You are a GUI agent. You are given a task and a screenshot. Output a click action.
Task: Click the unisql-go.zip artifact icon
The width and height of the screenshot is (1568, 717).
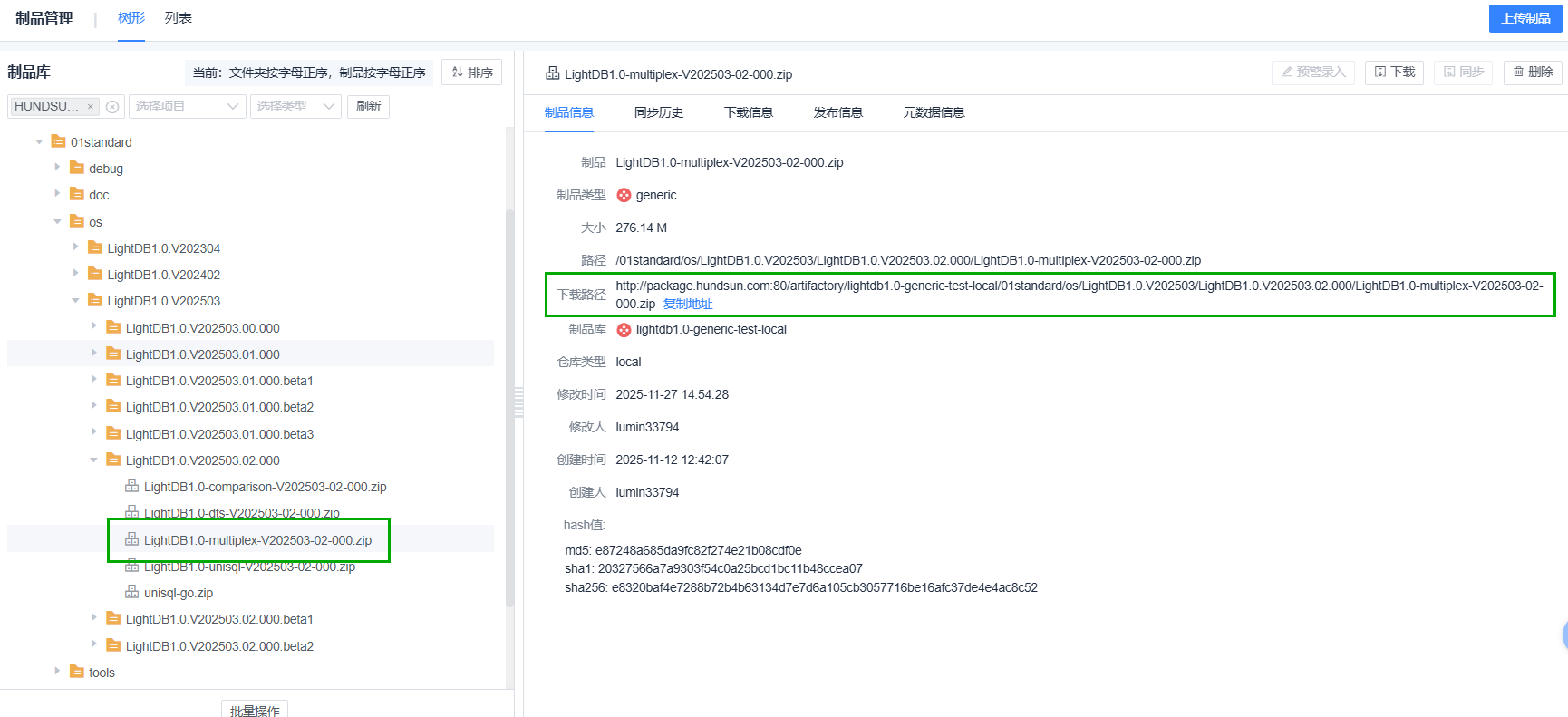coord(131,593)
